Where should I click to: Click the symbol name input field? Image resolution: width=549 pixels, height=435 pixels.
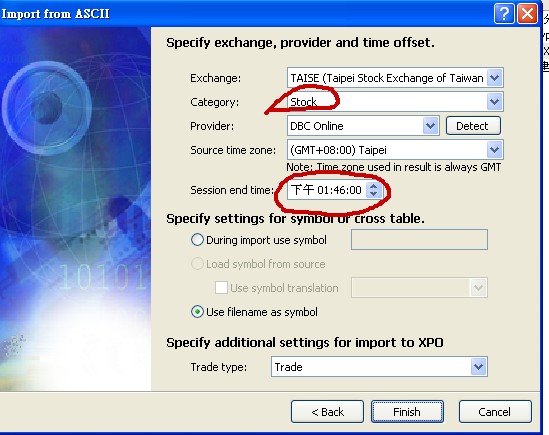419,240
